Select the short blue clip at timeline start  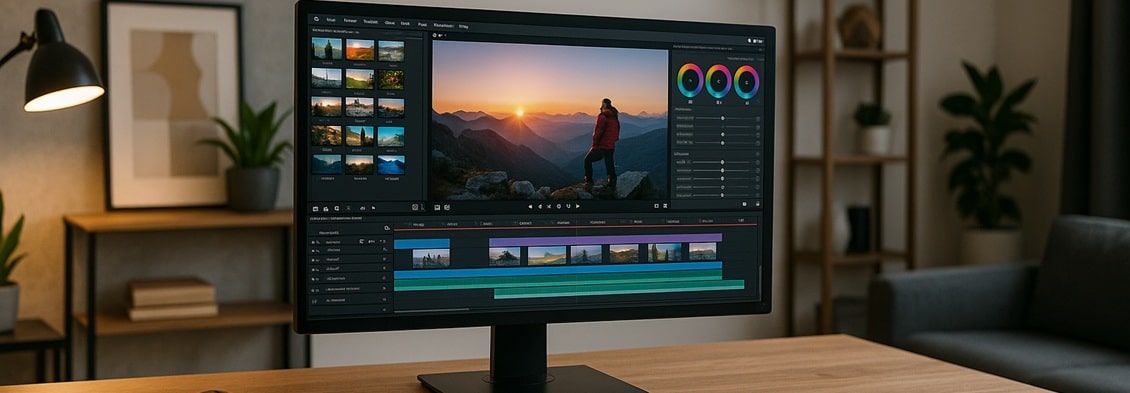point(422,244)
